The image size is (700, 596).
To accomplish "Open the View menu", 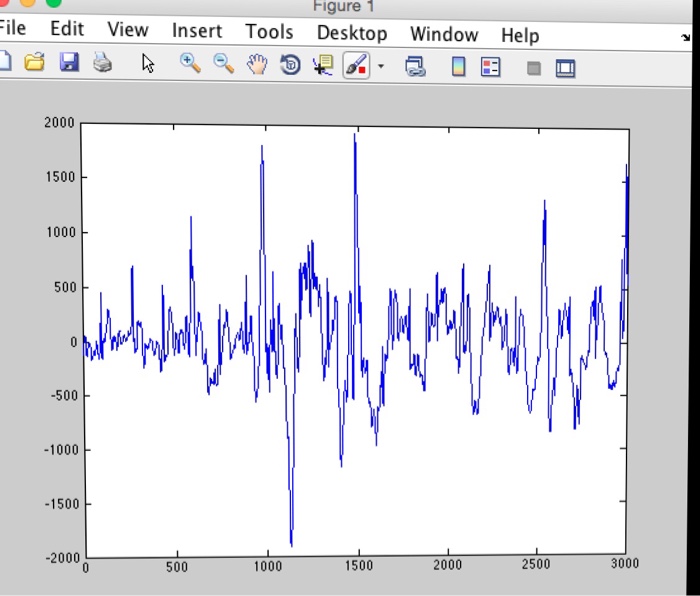I will click(128, 29).
